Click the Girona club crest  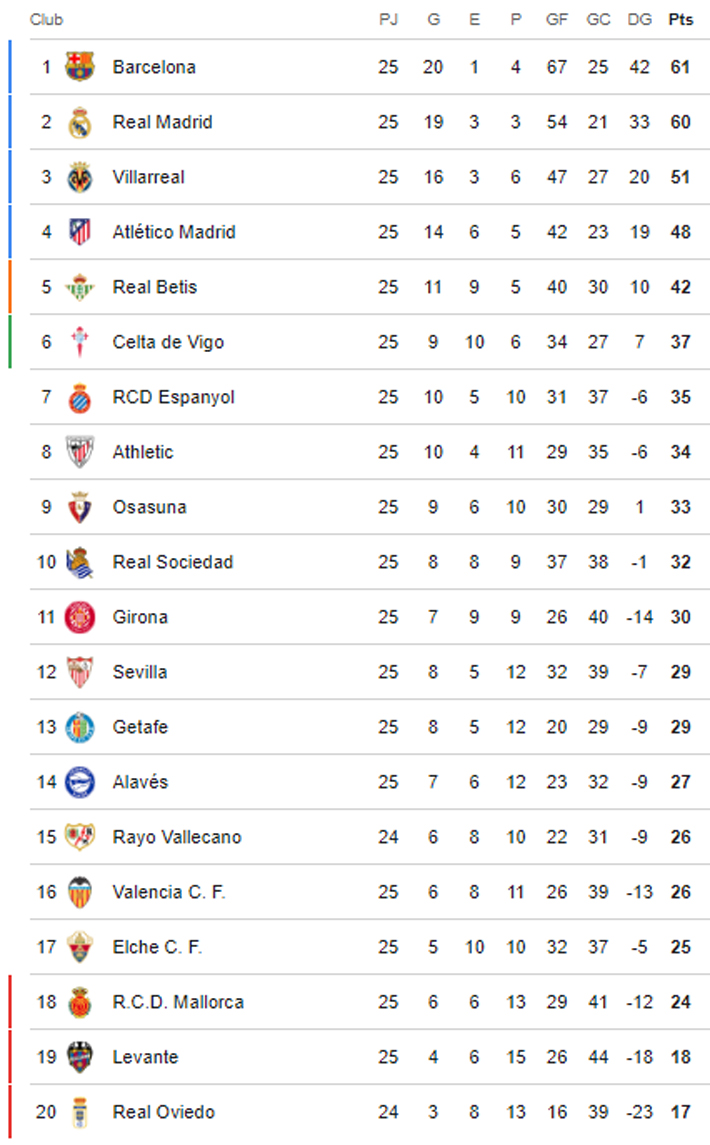click(x=79, y=617)
